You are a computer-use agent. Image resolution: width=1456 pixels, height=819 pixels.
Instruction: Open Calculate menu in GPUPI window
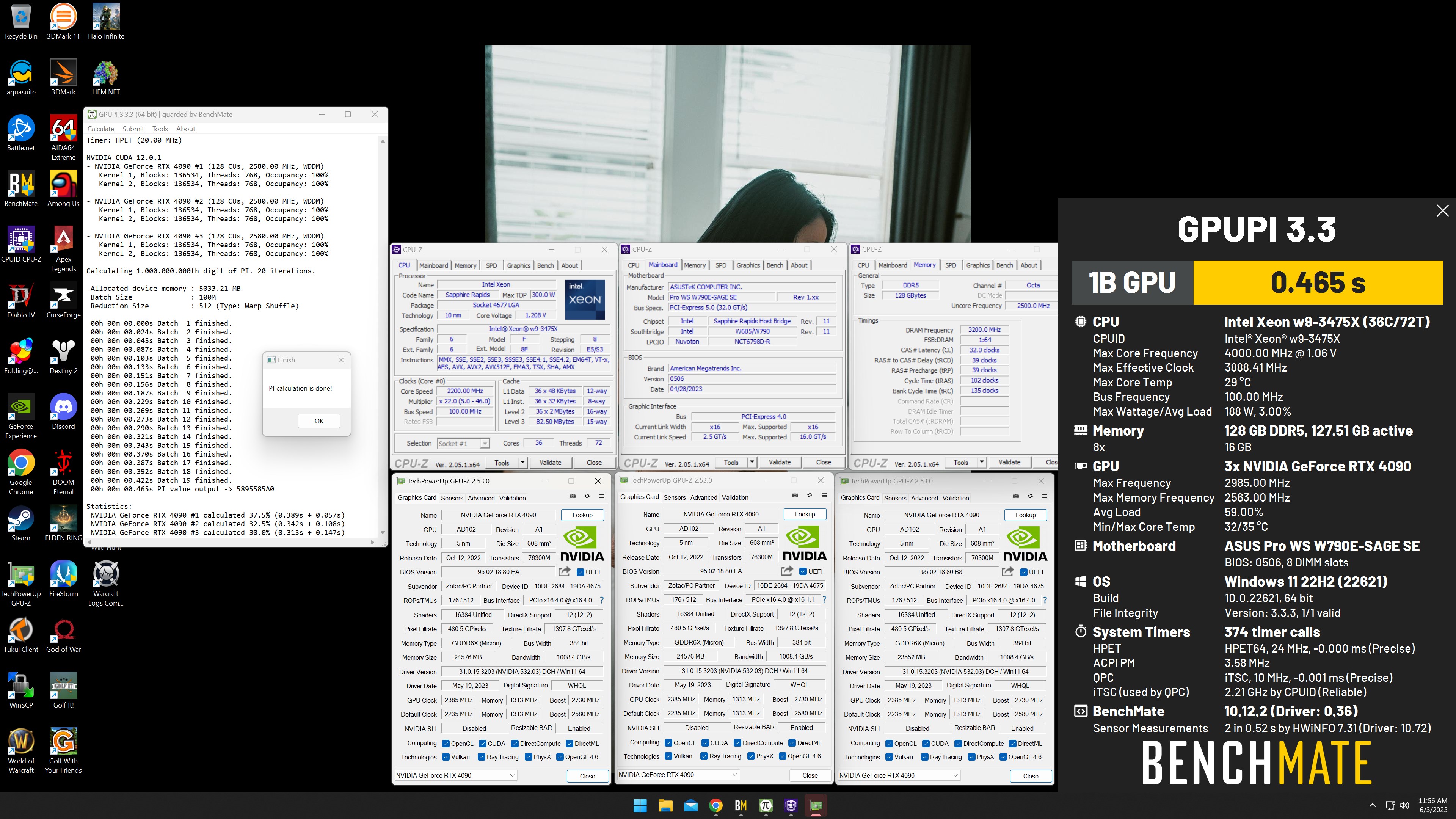[x=100, y=129]
